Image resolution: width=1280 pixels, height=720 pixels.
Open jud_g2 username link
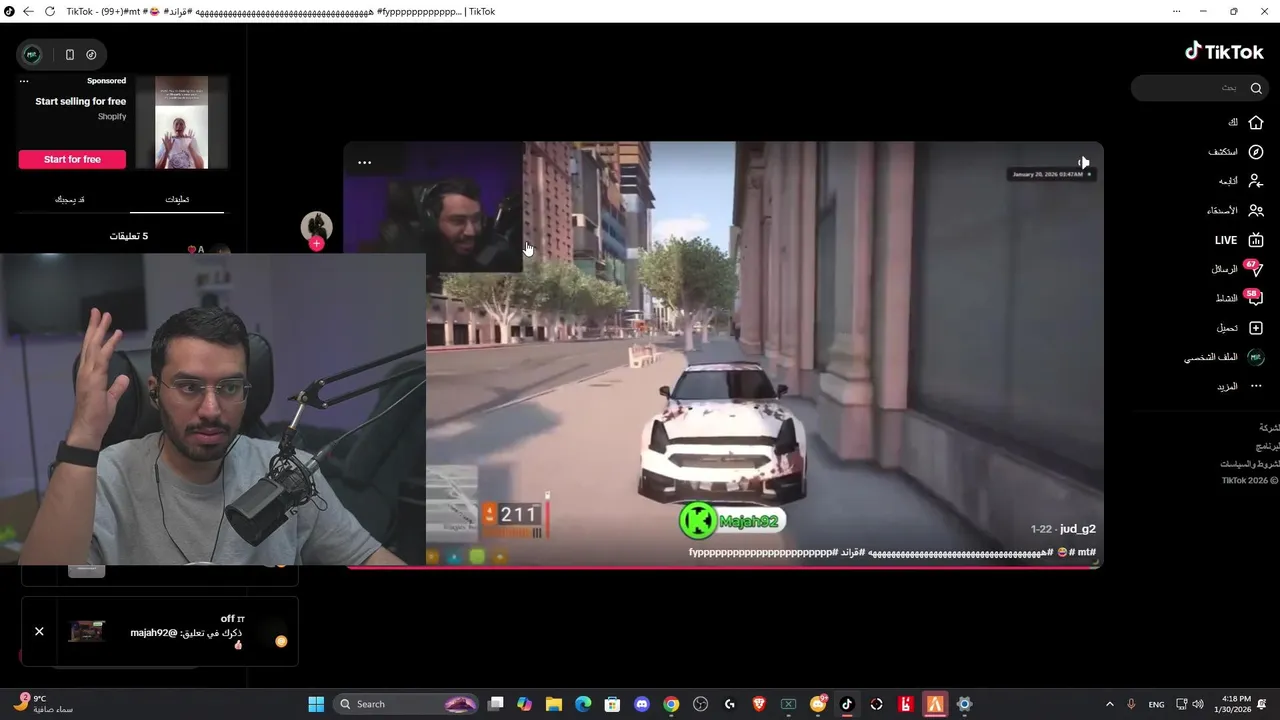pos(1077,529)
